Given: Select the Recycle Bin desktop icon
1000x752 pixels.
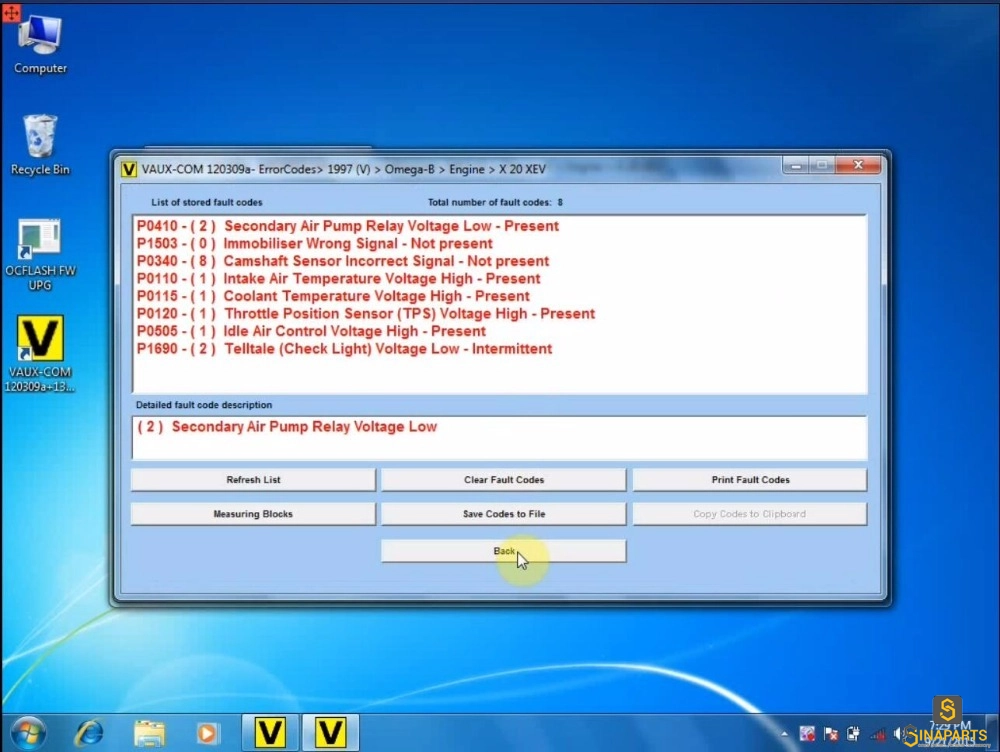Looking at the screenshot, I should pos(40,145).
